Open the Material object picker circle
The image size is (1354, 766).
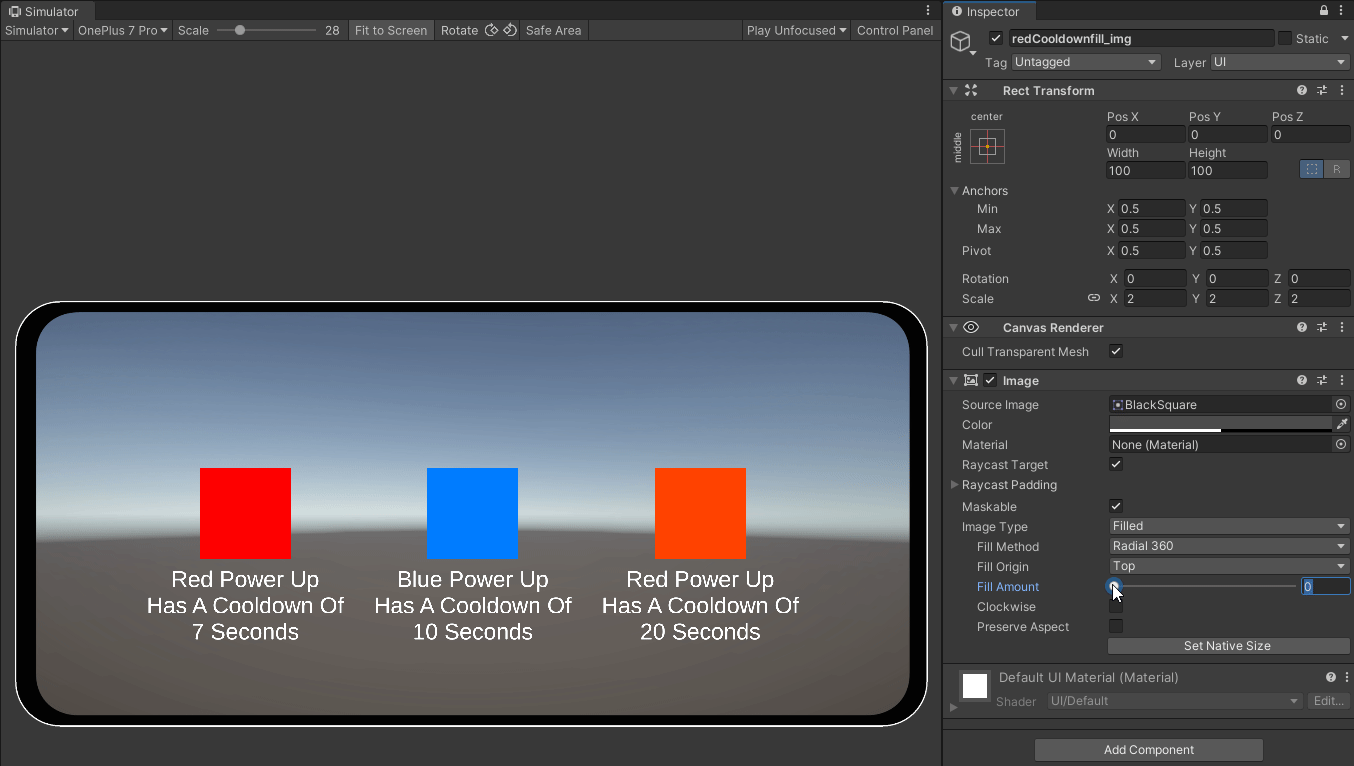pyautogui.click(x=1340, y=444)
